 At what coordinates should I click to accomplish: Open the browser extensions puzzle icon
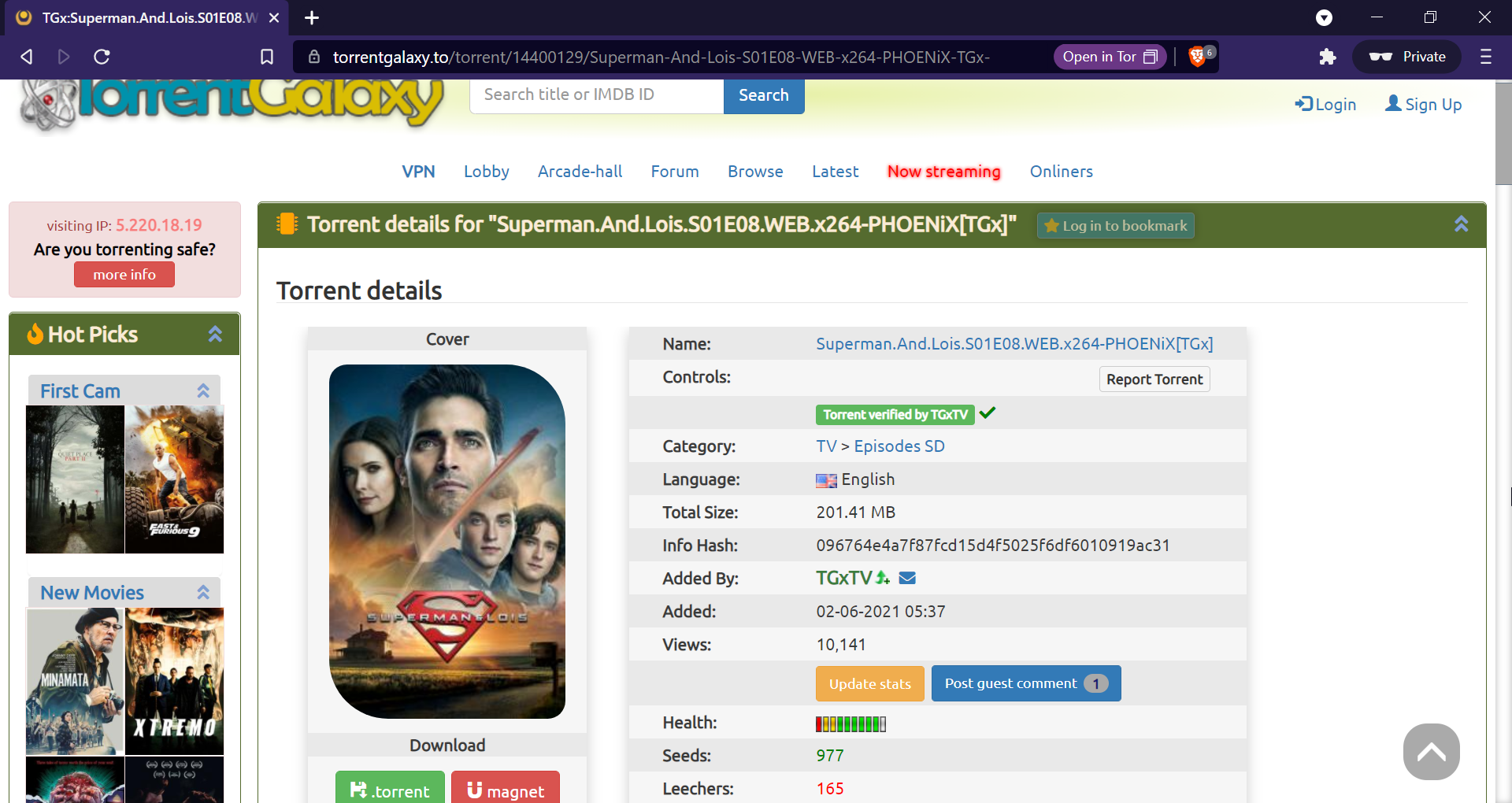coord(1328,57)
